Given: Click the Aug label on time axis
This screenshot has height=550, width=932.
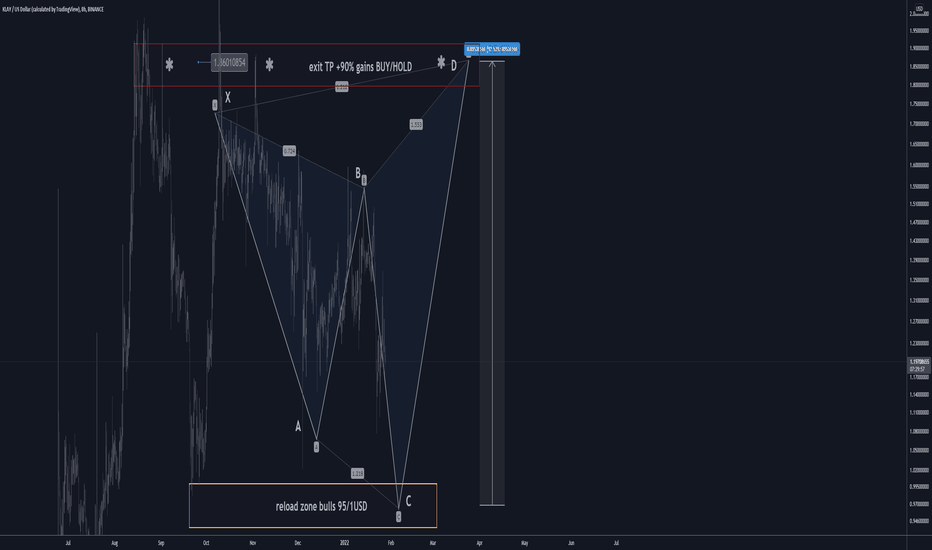Looking at the screenshot, I should [115, 543].
